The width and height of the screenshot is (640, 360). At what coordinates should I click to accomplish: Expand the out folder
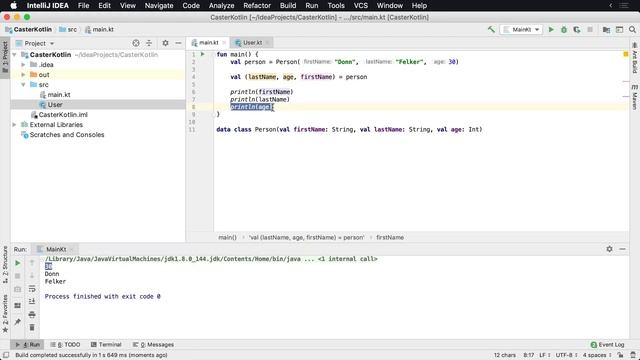click(x=23, y=75)
